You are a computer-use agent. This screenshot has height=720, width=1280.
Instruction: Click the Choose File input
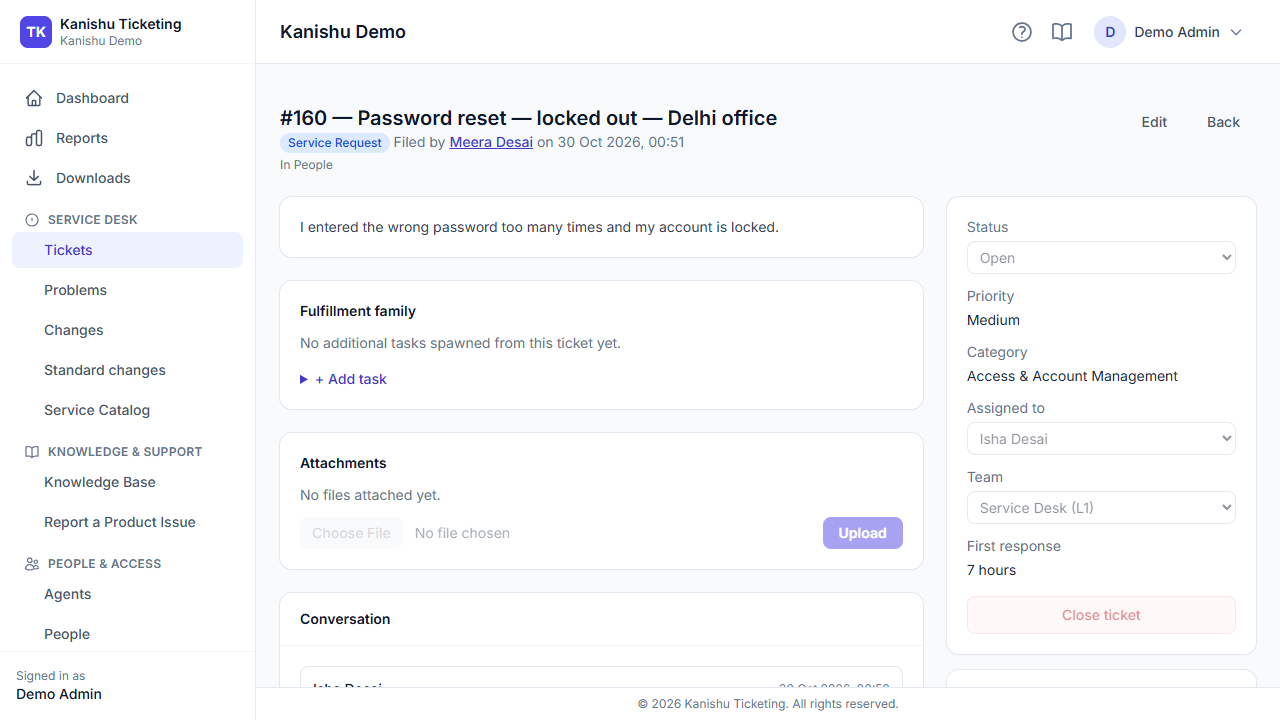pyautogui.click(x=351, y=533)
